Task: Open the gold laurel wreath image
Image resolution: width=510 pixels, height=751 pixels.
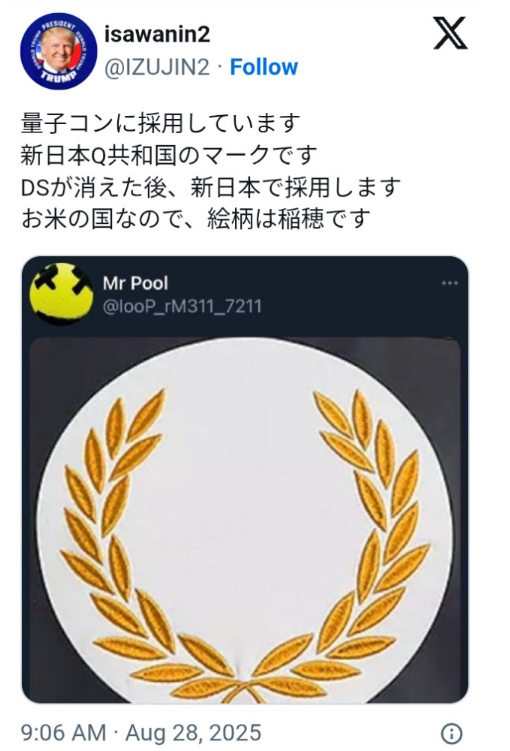Action: click(245, 520)
